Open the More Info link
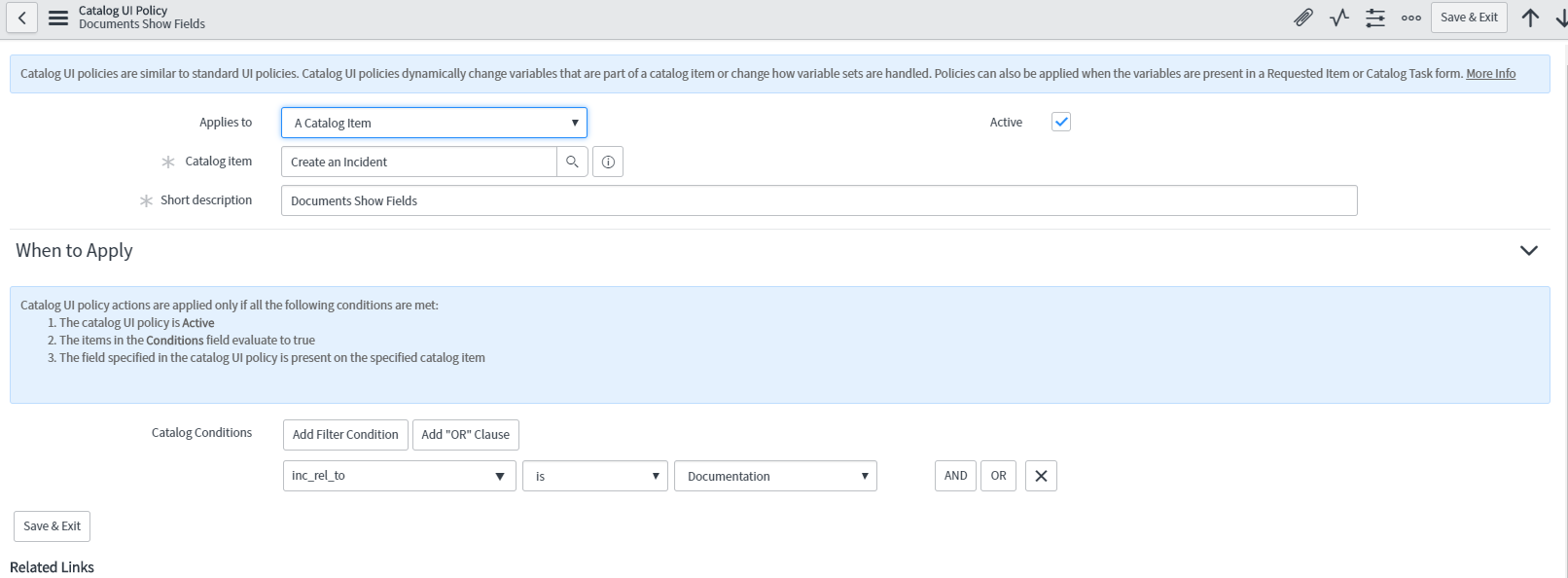The height and width of the screenshot is (578, 1568). [1490, 74]
